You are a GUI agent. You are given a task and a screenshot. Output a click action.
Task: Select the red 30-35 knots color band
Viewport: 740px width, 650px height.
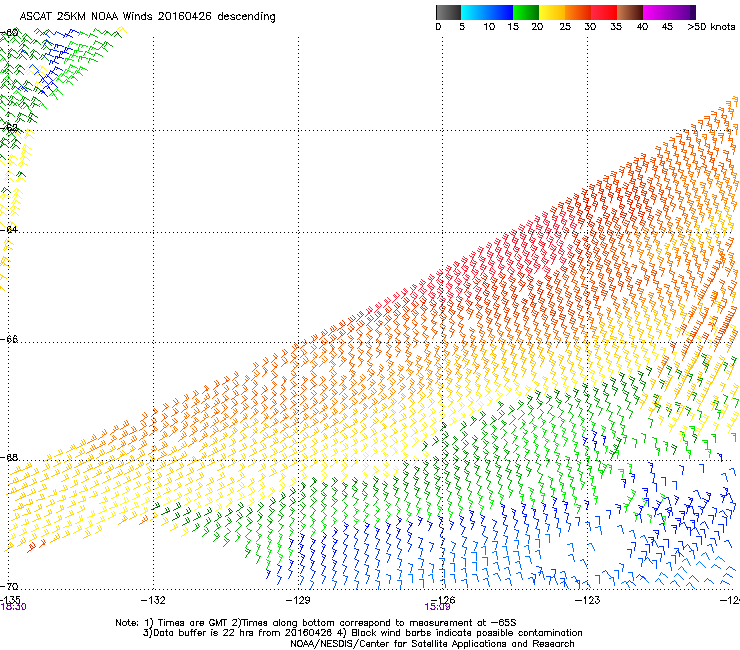pyautogui.click(x=604, y=12)
